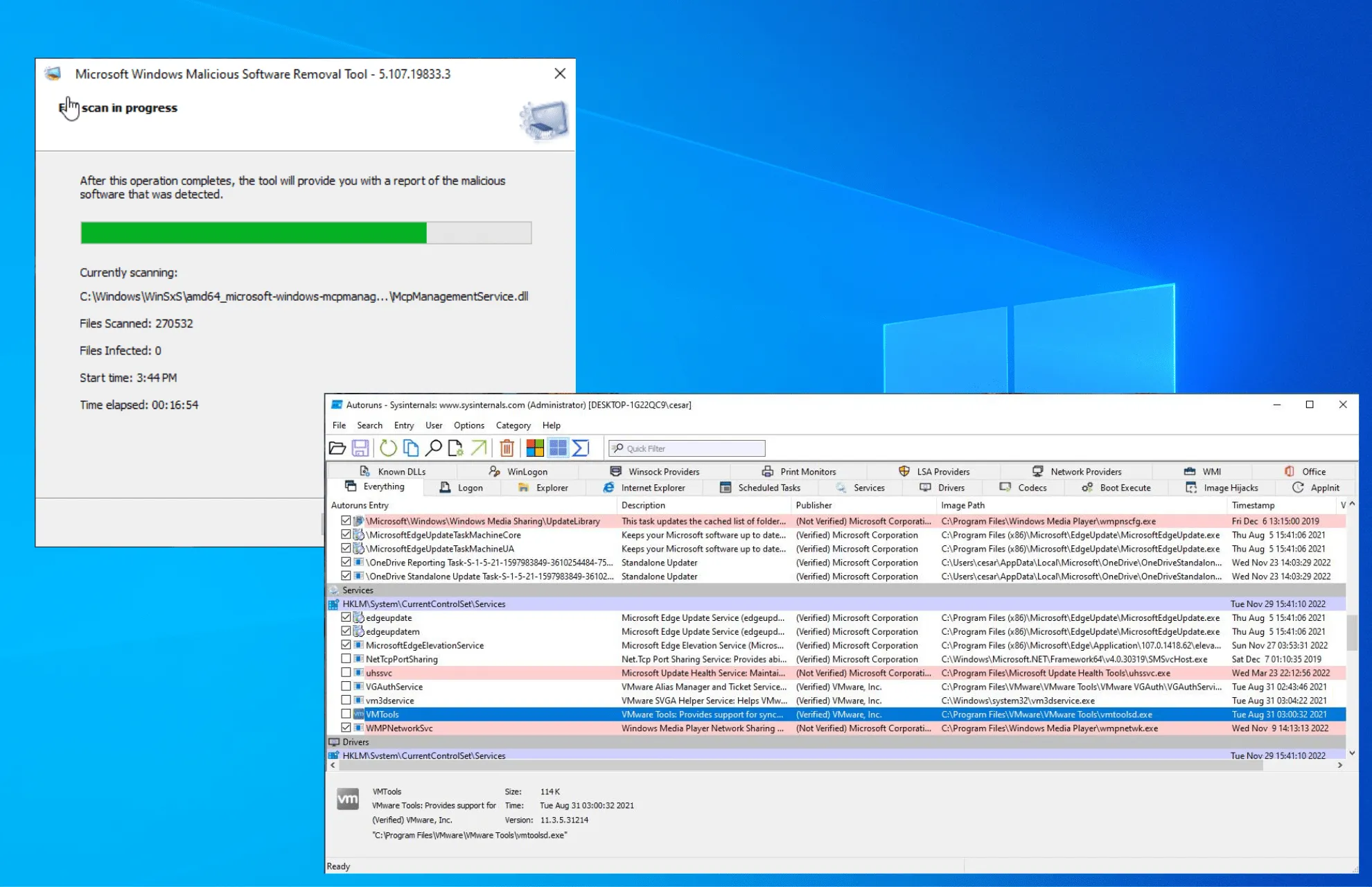Enable the NetTcpPortSharing service checkbox
Screen dimensions: 1372x887
coord(346,659)
